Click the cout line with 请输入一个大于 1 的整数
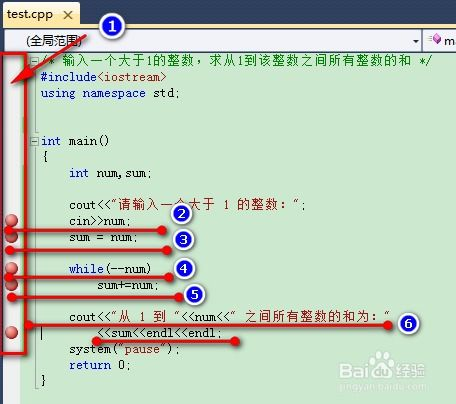 coord(187,204)
